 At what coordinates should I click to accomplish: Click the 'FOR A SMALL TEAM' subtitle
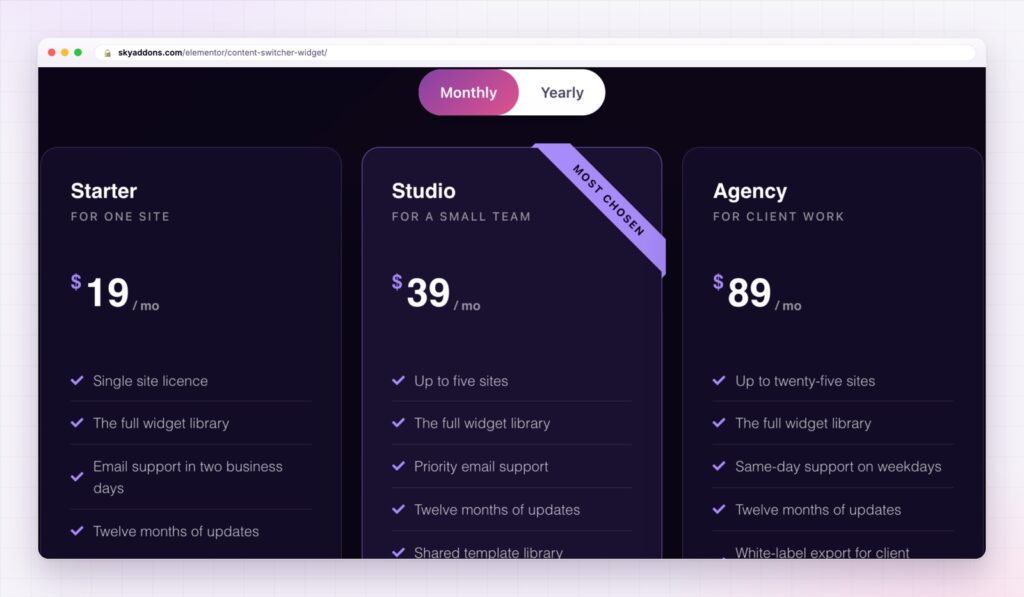461,216
